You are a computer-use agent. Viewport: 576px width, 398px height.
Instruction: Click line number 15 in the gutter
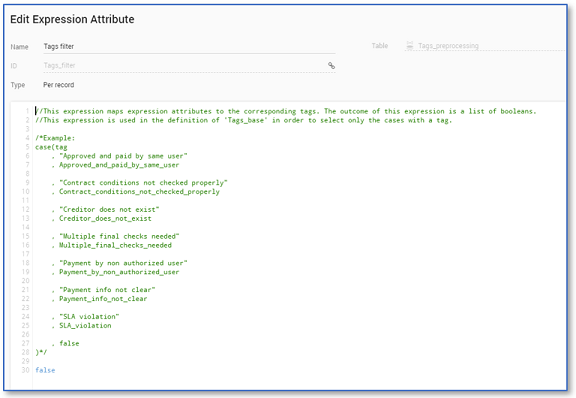(x=25, y=236)
